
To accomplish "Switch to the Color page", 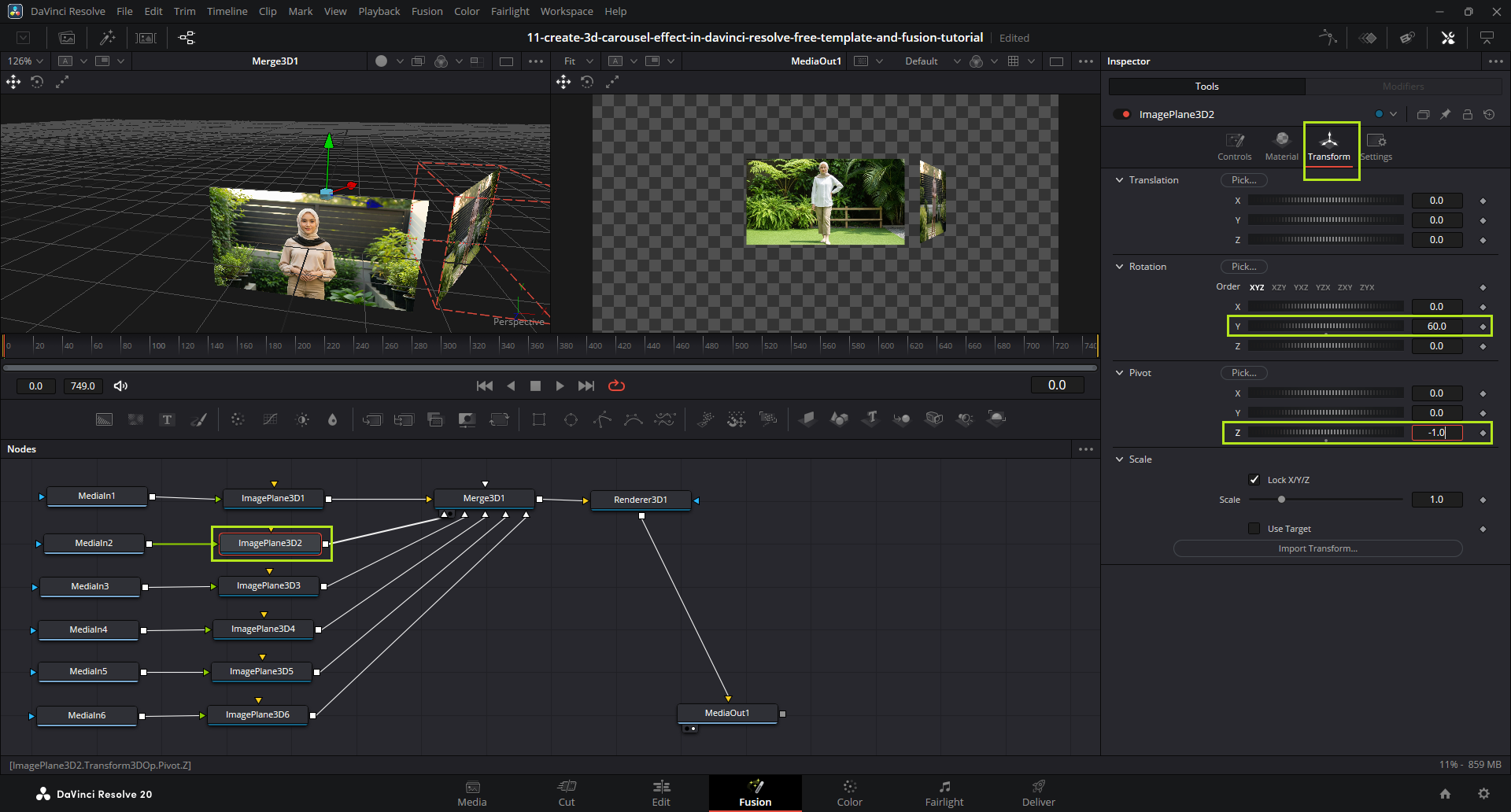I will [849, 793].
